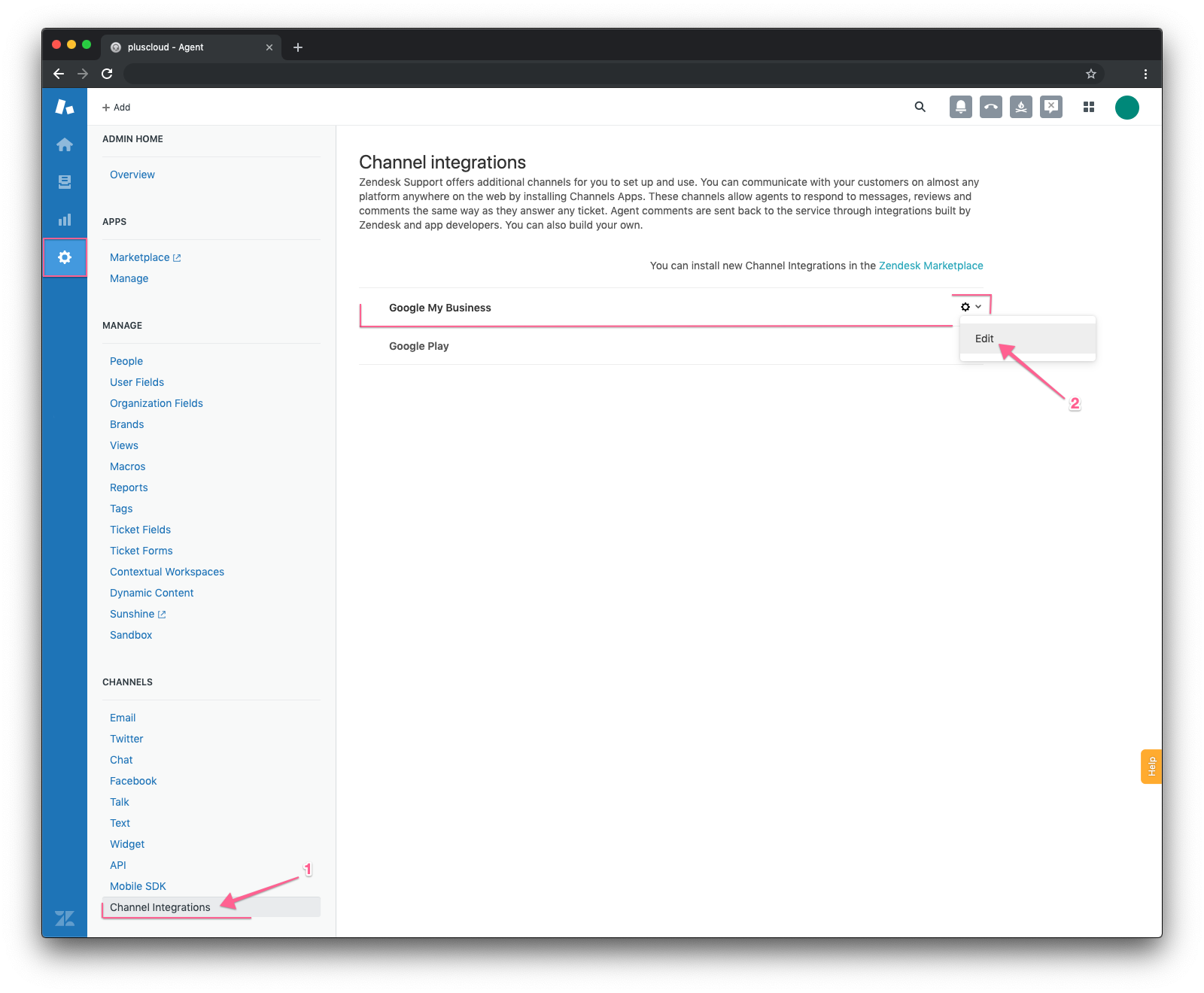Open API channel settings

tap(118, 865)
